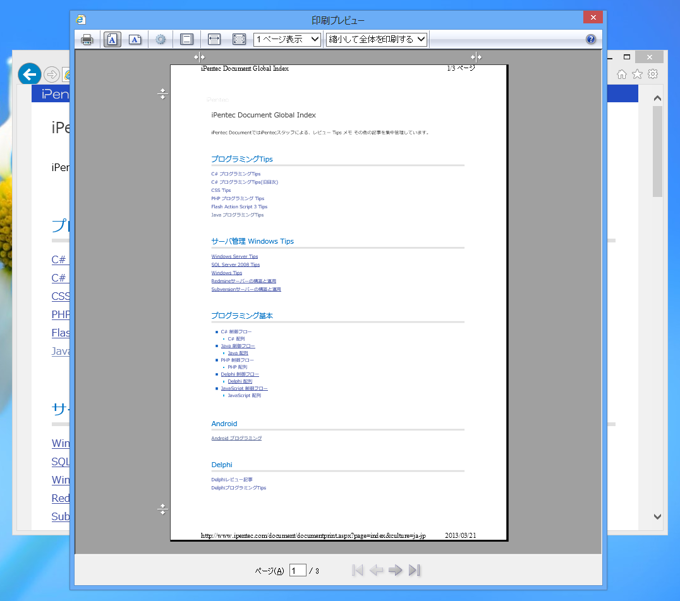The height and width of the screenshot is (601, 680).
Task: Click the bottom margin handle beside the page
Action: [x=162, y=509]
